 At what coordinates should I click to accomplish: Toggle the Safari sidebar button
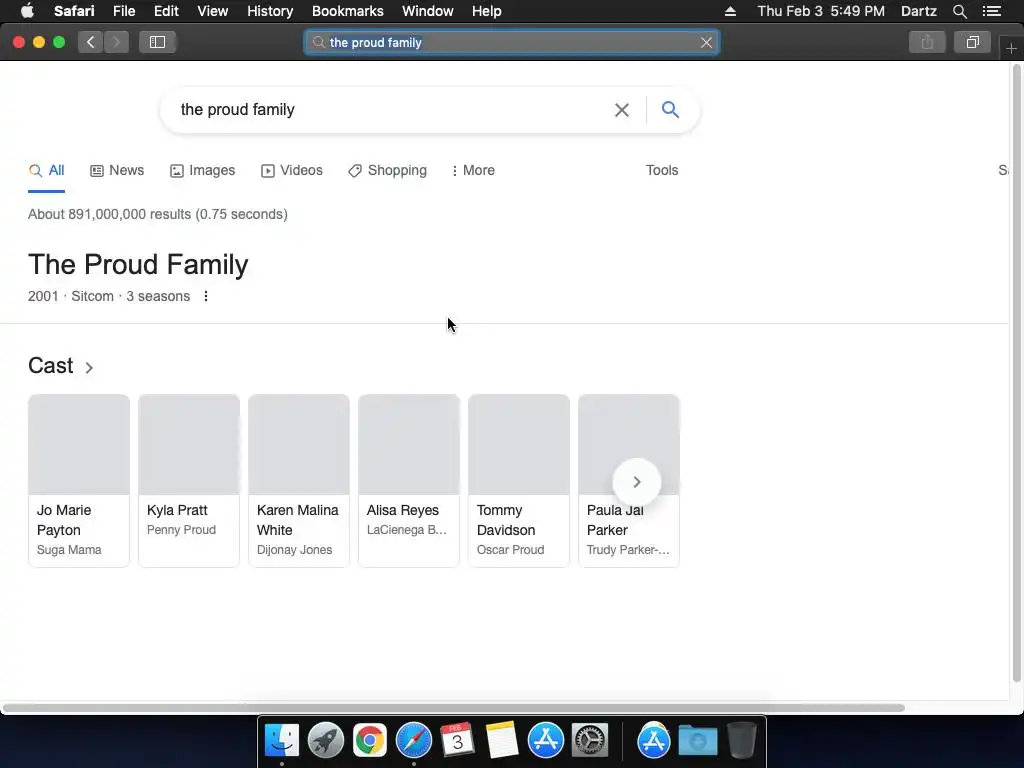click(x=157, y=42)
